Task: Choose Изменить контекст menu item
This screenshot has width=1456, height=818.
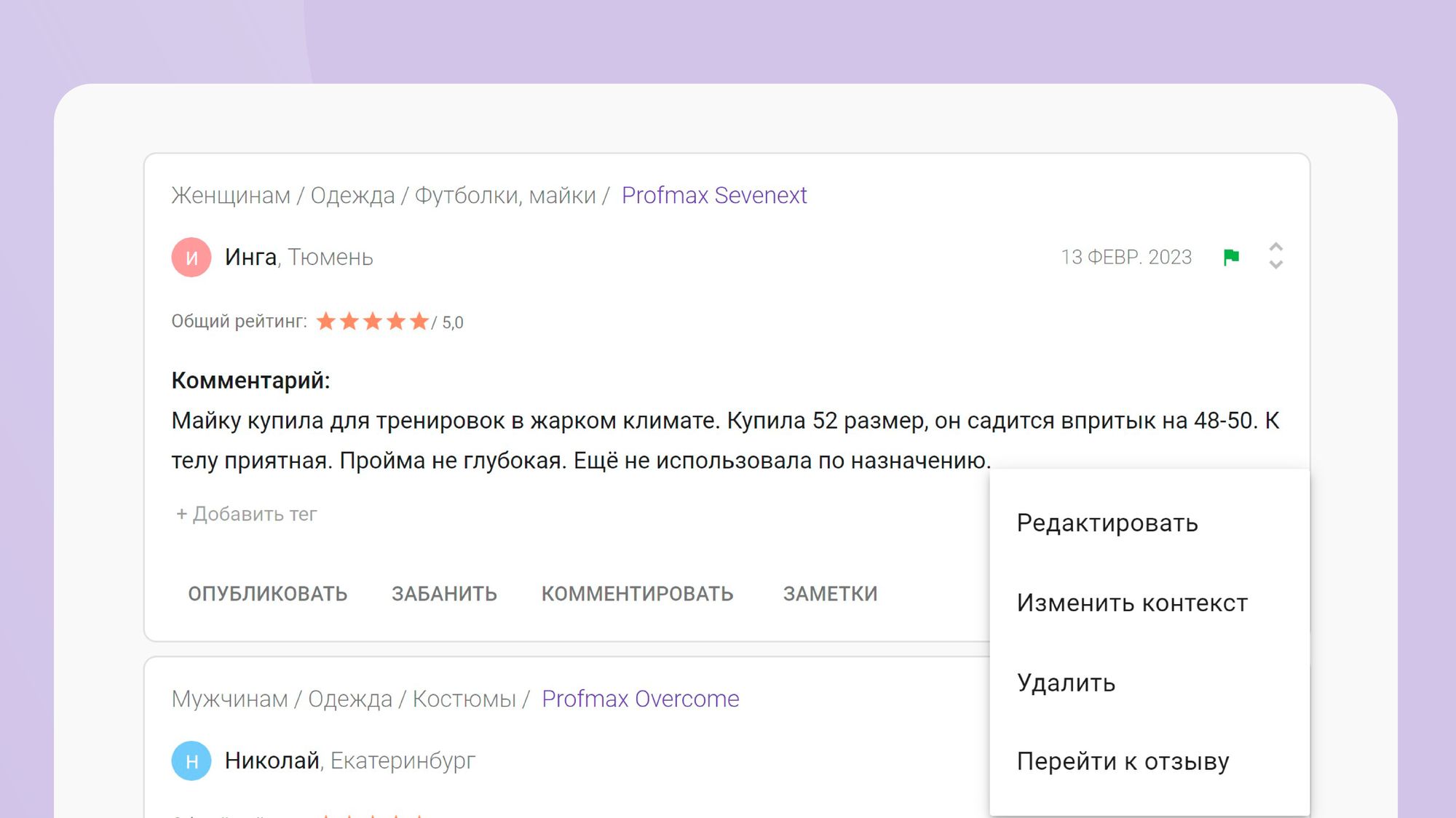Action: [1131, 603]
